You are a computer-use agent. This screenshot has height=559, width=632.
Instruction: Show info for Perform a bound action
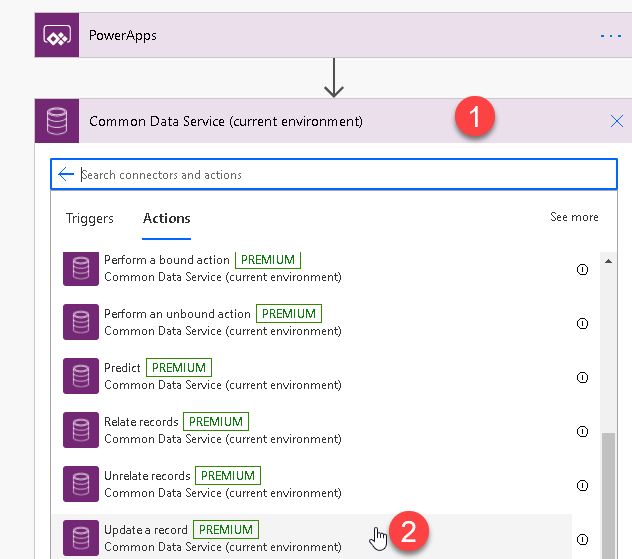click(582, 269)
